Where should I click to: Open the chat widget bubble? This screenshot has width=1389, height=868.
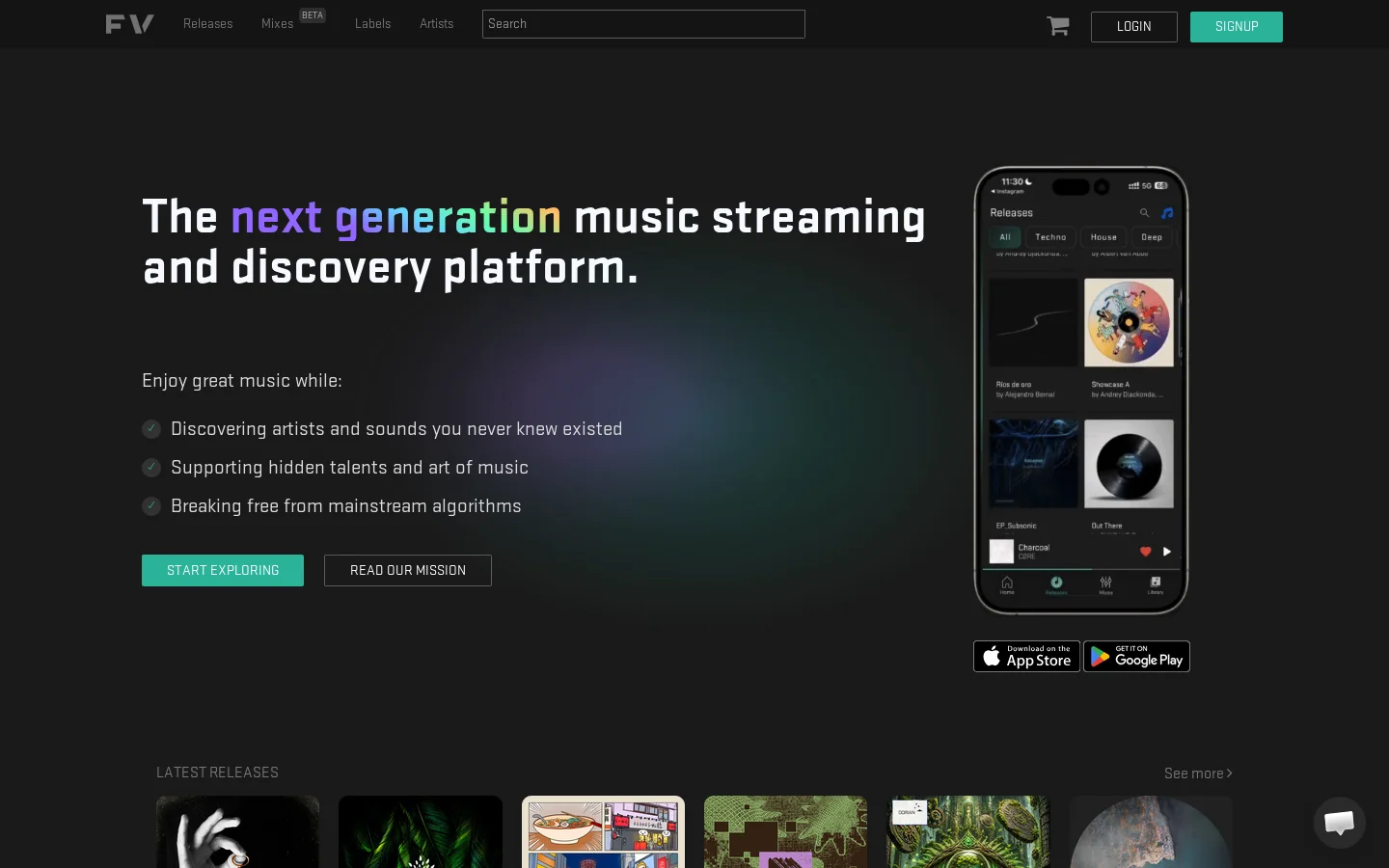point(1339,823)
